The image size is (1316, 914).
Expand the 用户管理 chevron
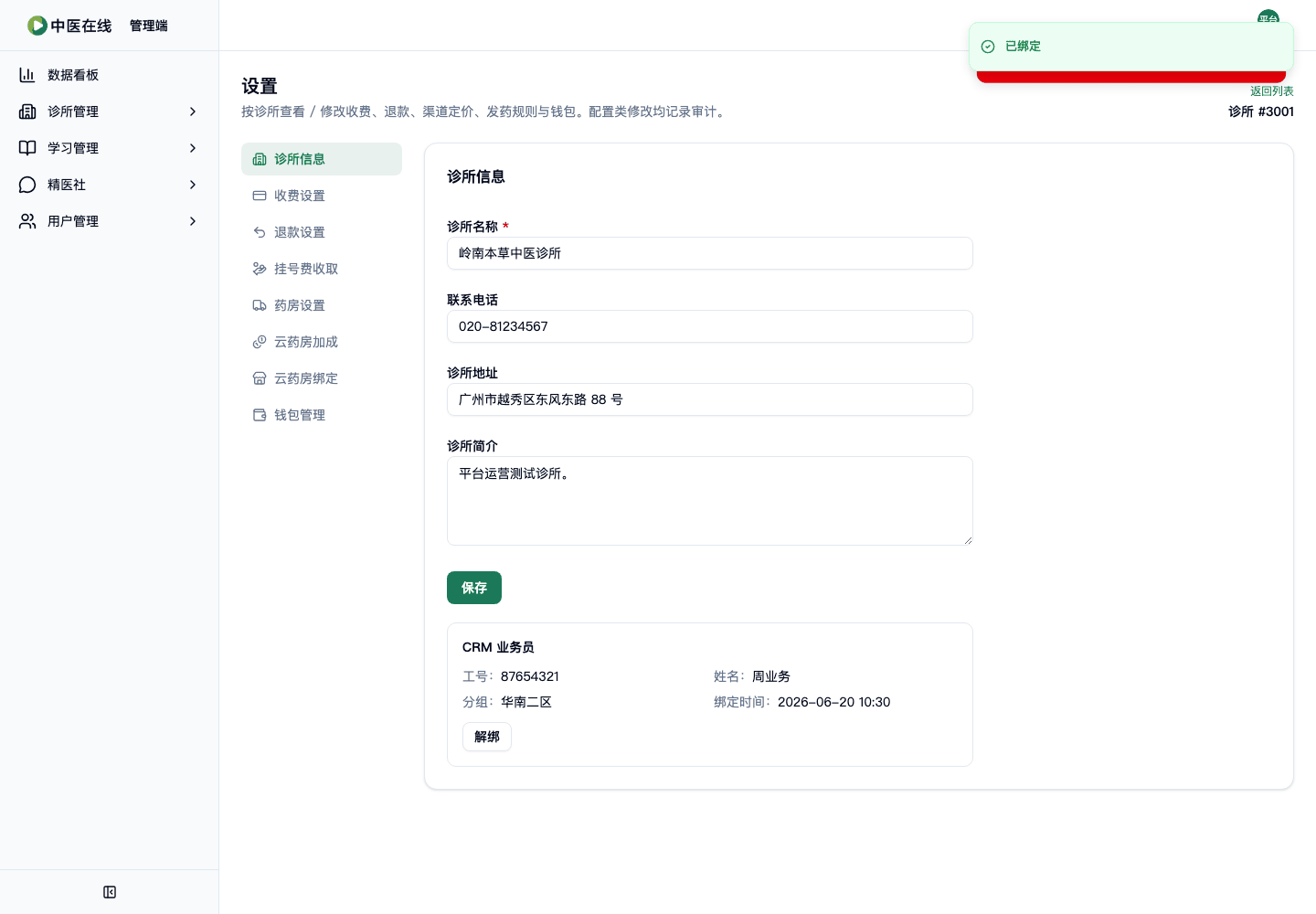point(193,221)
